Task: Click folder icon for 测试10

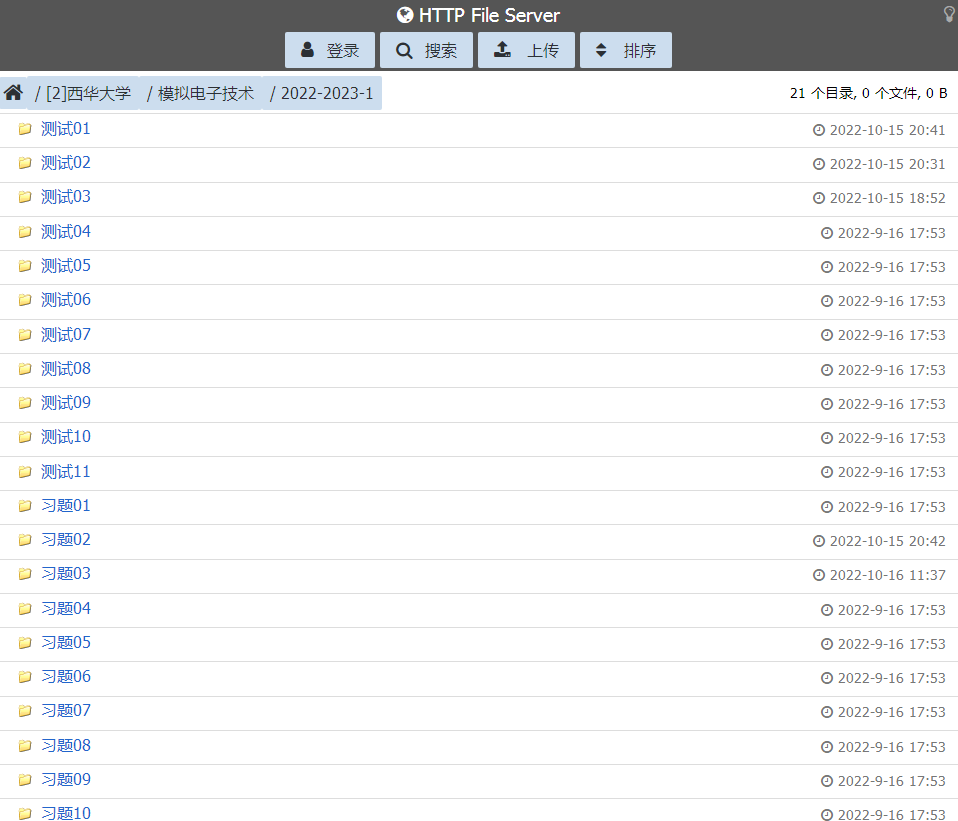Action: click(25, 437)
